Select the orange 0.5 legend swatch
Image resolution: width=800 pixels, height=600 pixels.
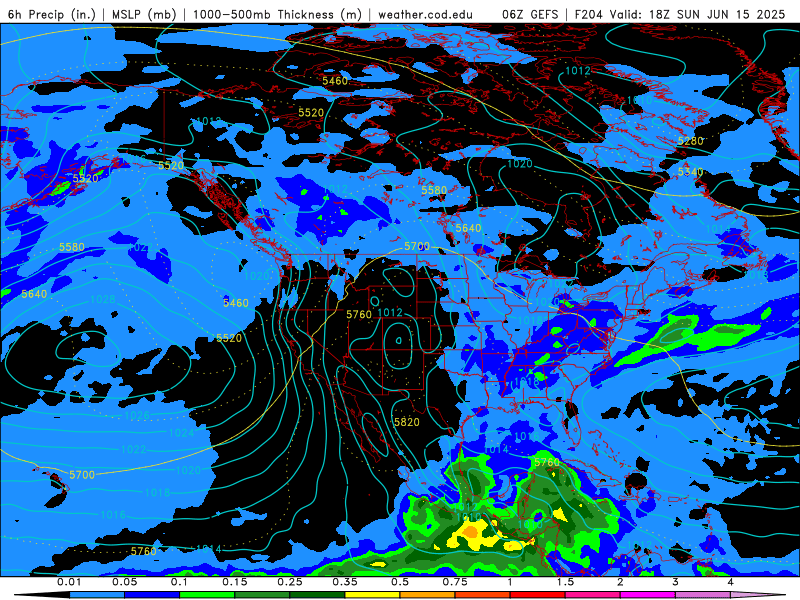pos(428,595)
